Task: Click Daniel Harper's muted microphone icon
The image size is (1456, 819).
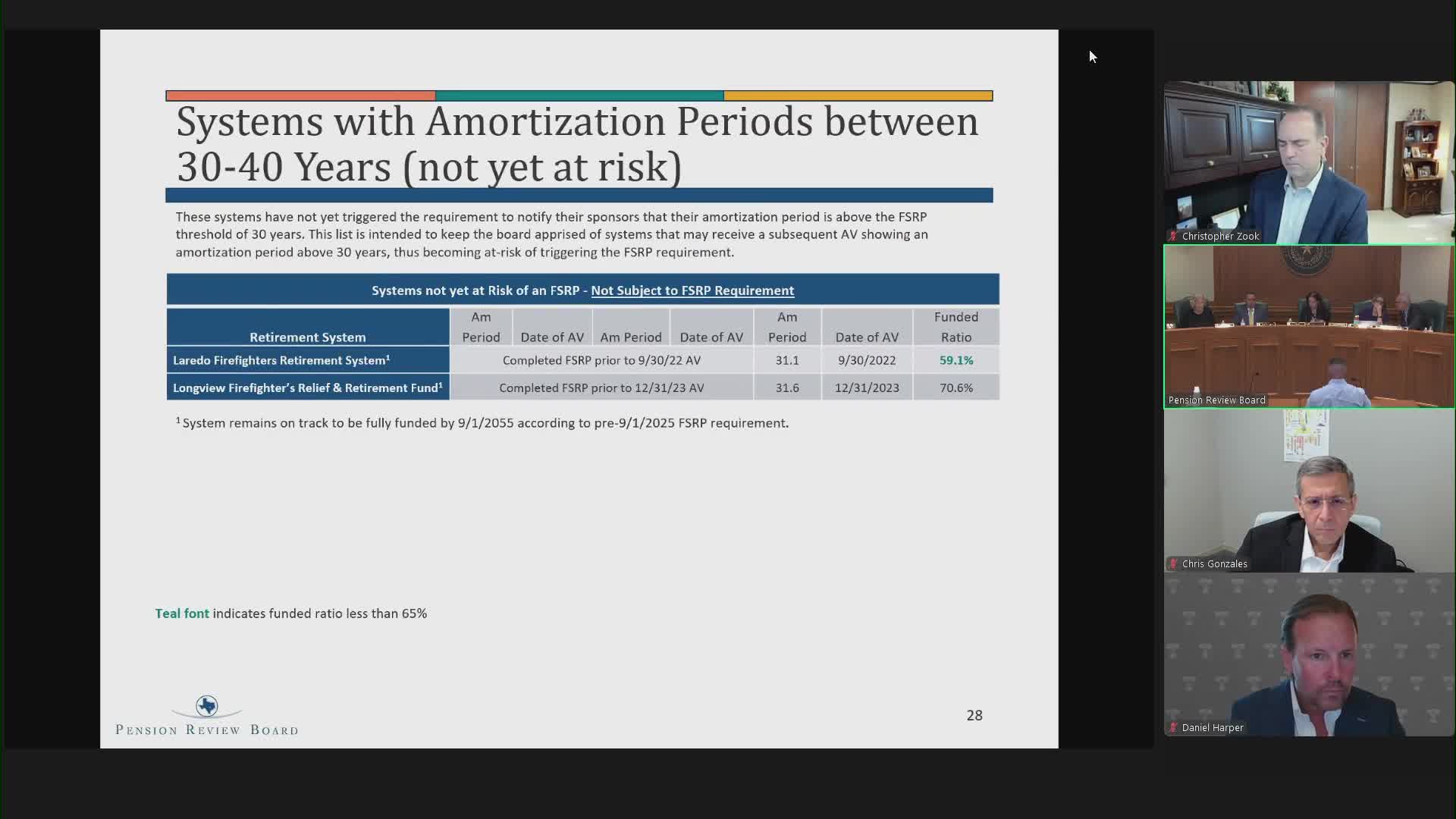Action: click(1173, 728)
